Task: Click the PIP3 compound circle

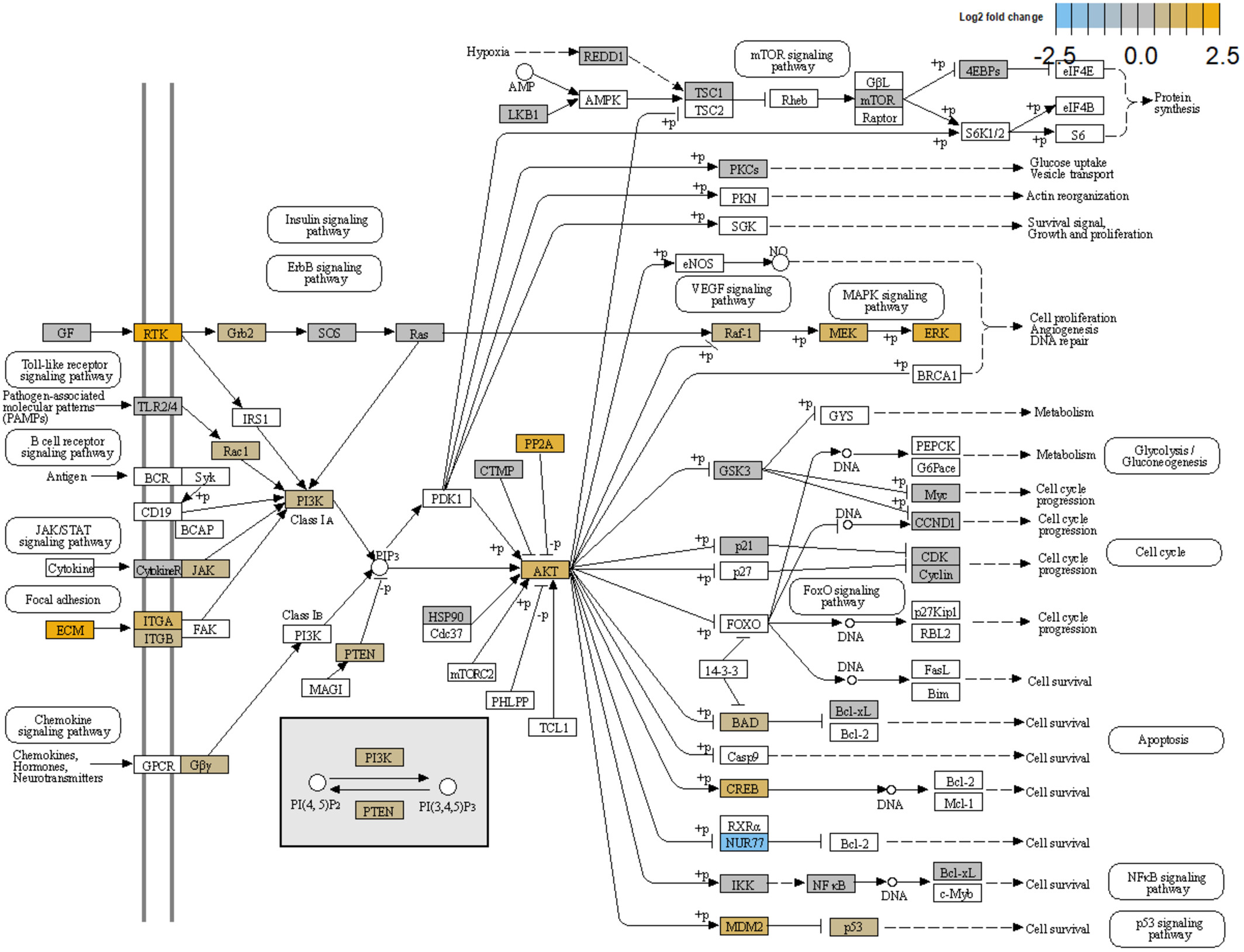Action: (x=380, y=568)
